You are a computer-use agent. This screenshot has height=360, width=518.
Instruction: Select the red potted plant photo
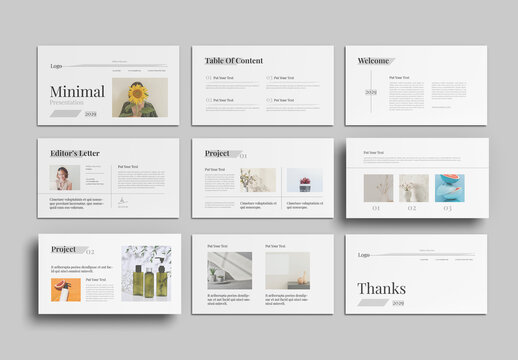coord(305,180)
